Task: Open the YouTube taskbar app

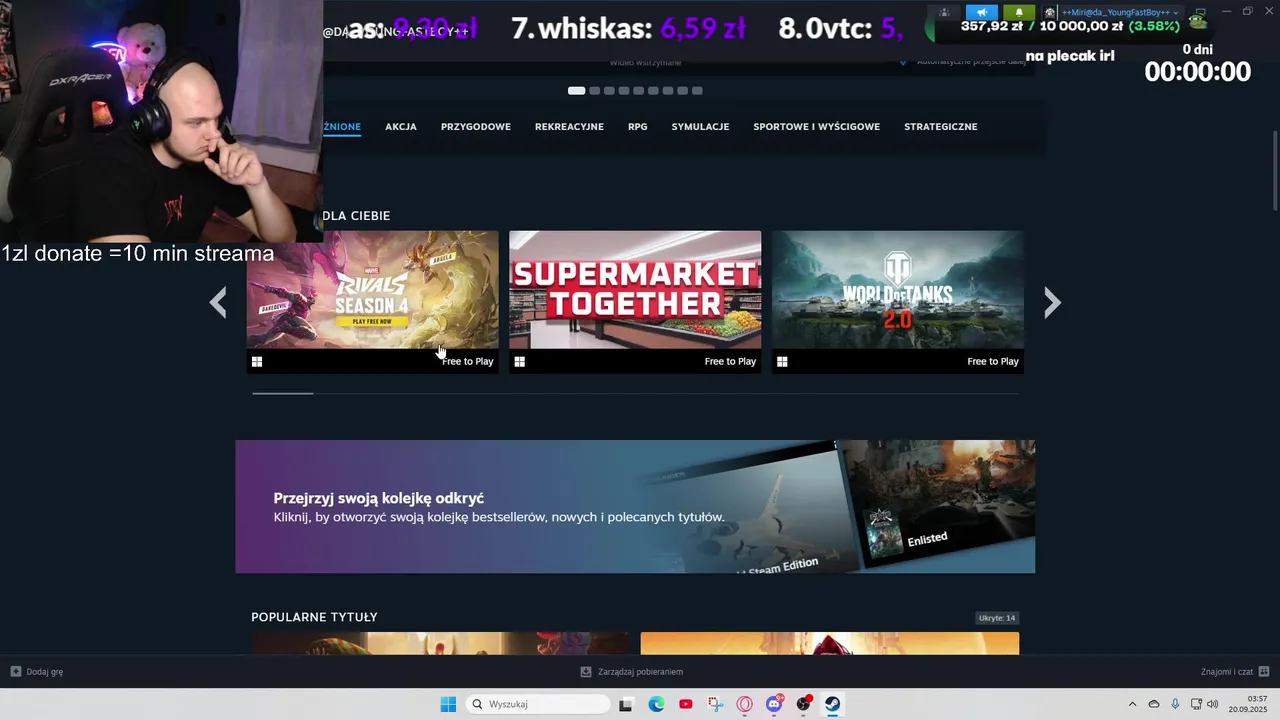Action: (685, 704)
